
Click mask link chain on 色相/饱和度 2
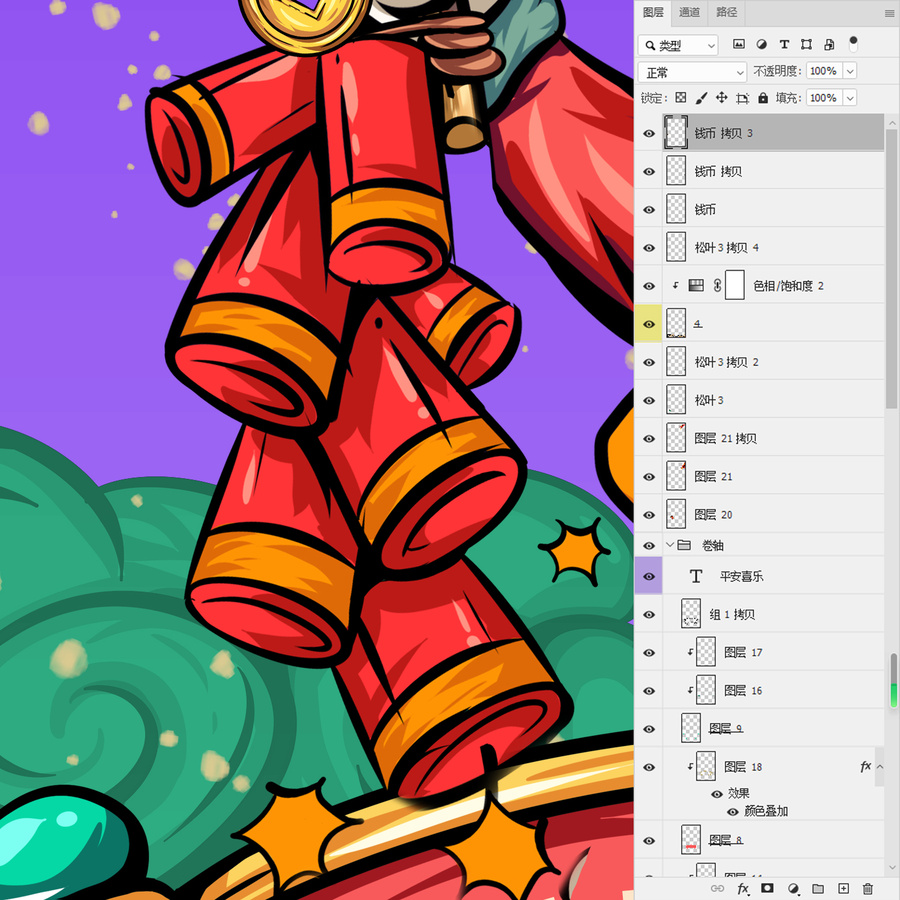coord(717,285)
